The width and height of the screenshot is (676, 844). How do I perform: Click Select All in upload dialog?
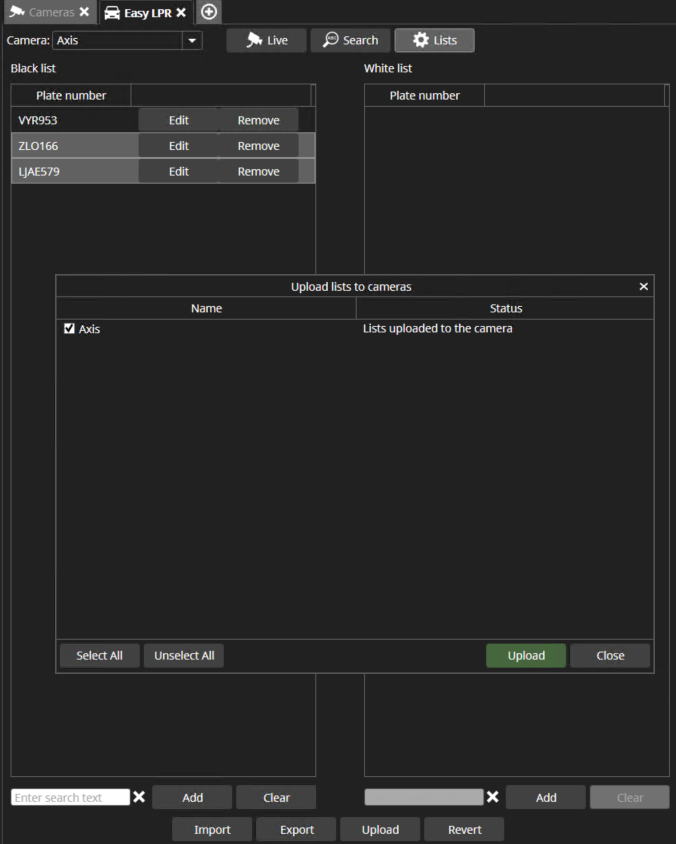pyautogui.click(x=99, y=656)
